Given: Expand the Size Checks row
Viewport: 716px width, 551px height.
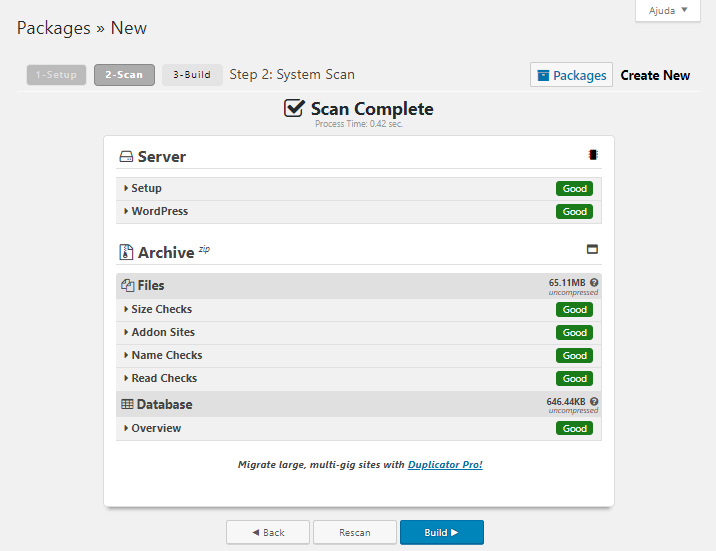Looking at the screenshot, I should click(x=161, y=309).
